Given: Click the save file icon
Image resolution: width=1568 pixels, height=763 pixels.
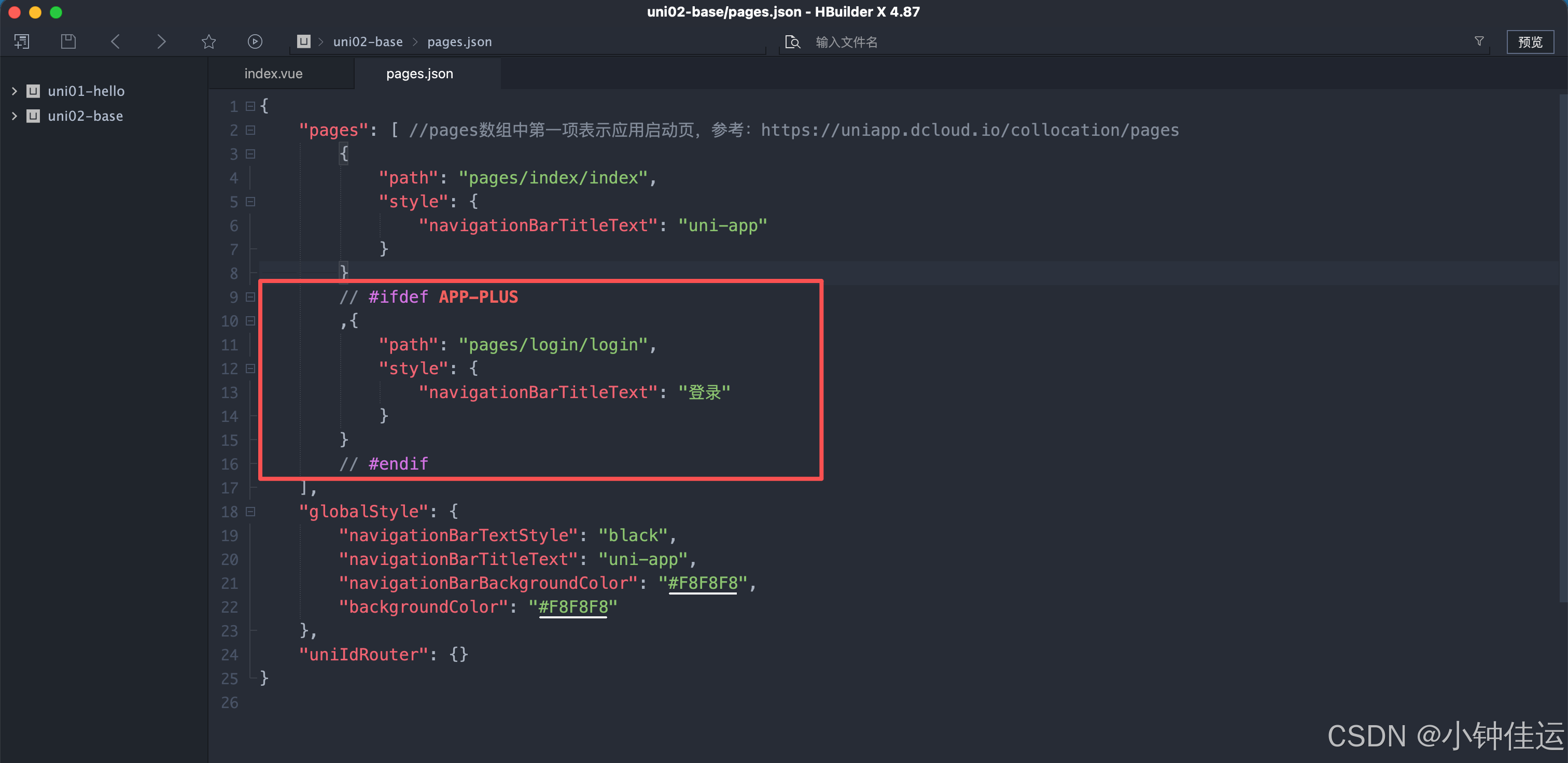Looking at the screenshot, I should [x=68, y=41].
